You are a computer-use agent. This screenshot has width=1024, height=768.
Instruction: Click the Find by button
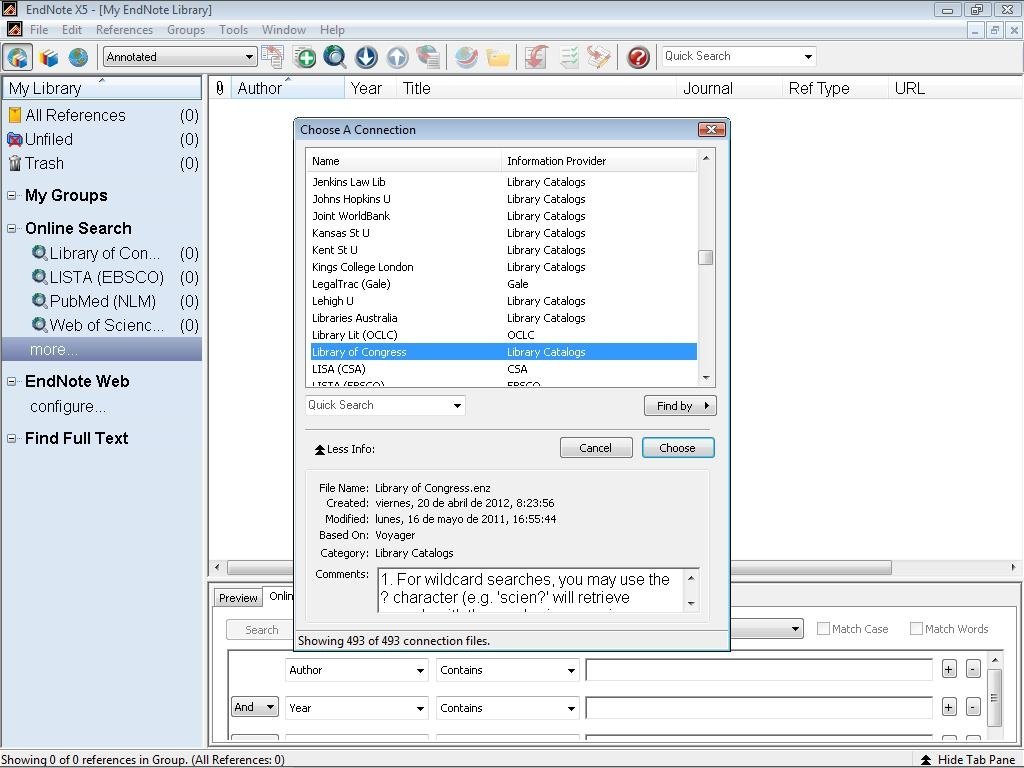click(x=680, y=406)
